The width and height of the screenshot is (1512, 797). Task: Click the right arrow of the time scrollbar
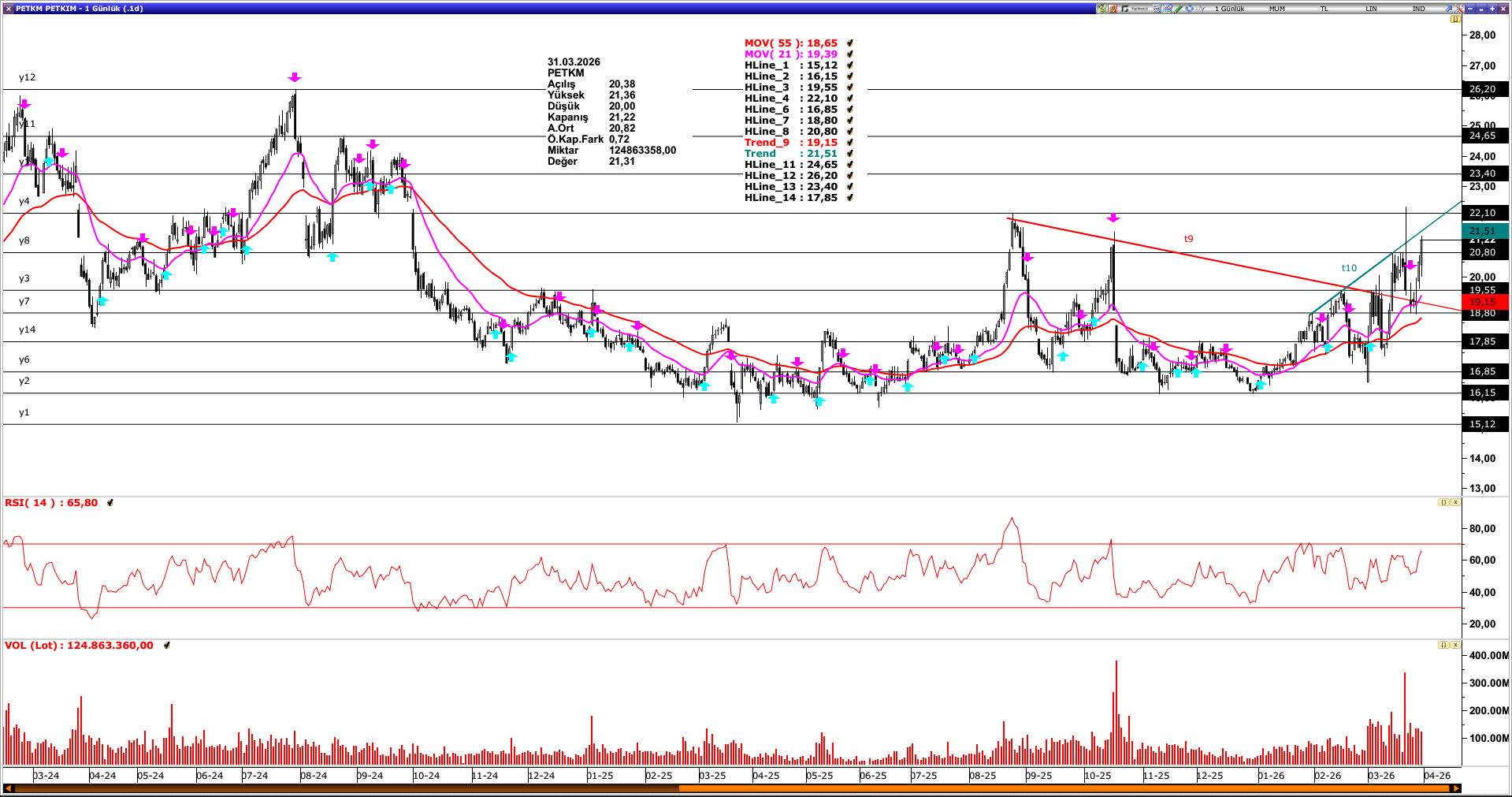click(x=1456, y=788)
